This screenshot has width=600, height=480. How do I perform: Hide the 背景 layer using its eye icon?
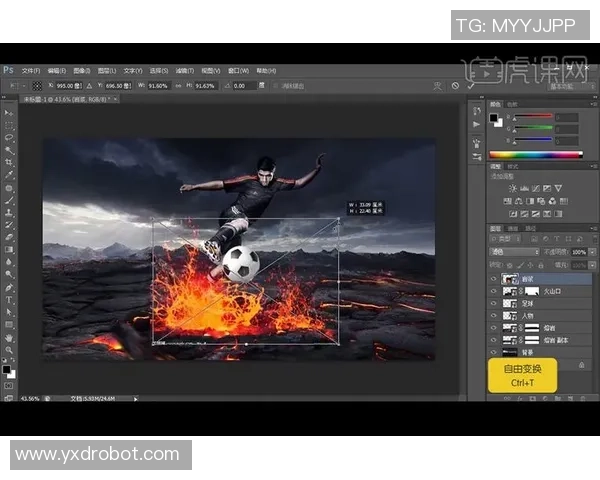[x=493, y=353]
